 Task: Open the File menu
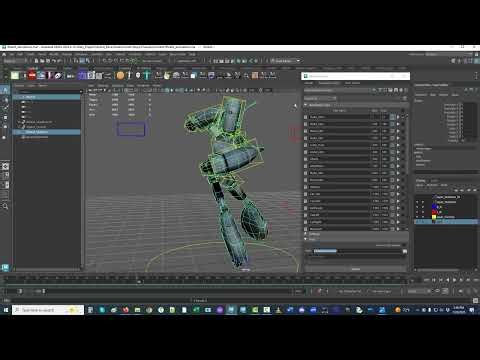(12, 54)
